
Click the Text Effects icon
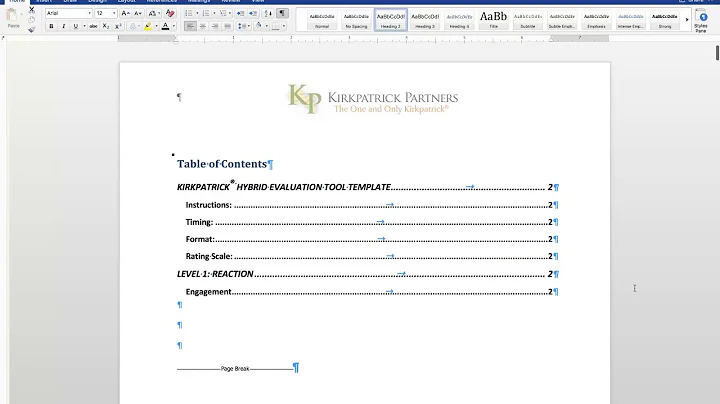[133, 26]
